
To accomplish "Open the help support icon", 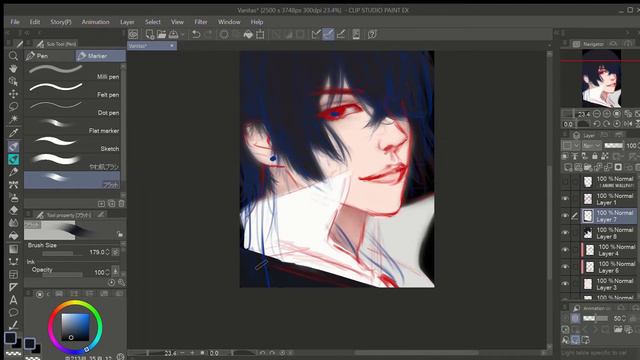I will [372, 34].
